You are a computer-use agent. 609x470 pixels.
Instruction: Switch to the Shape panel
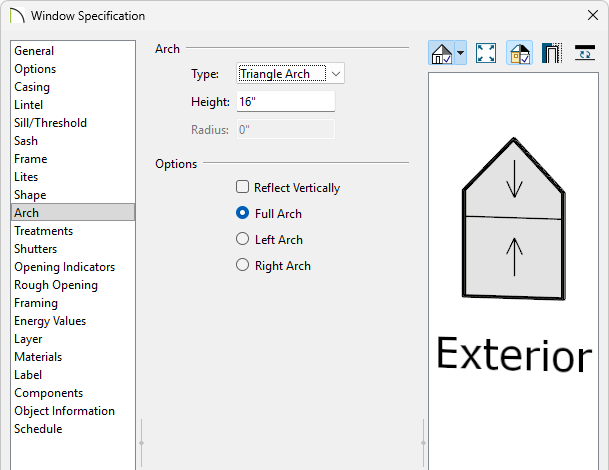73,195
